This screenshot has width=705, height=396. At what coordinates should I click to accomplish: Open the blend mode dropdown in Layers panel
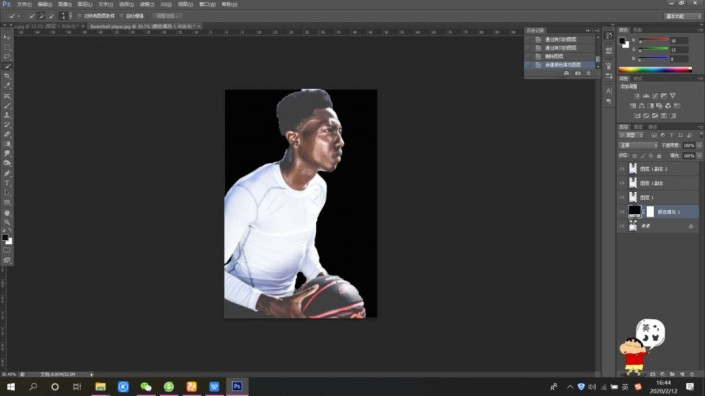pyautogui.click(x=638, y=145)
